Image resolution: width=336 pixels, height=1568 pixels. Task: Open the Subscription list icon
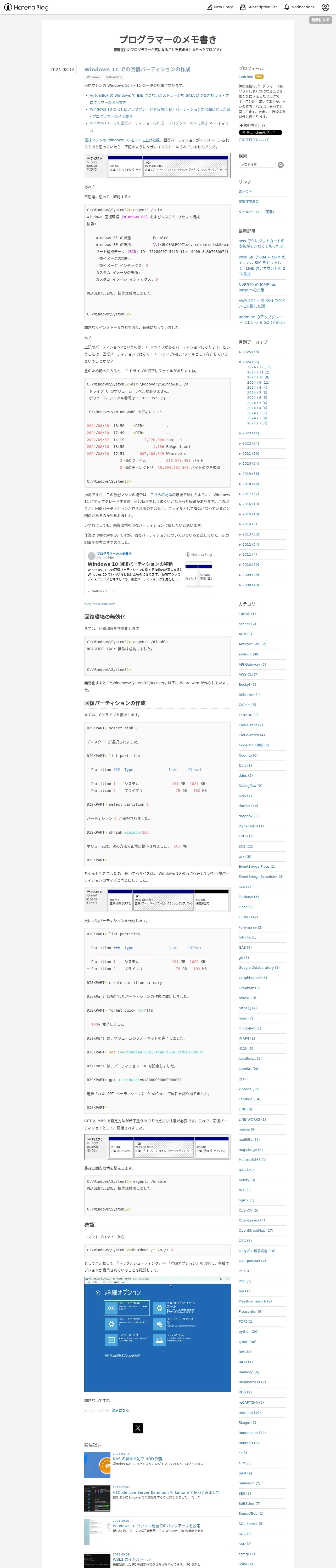[x=243, y=7]
